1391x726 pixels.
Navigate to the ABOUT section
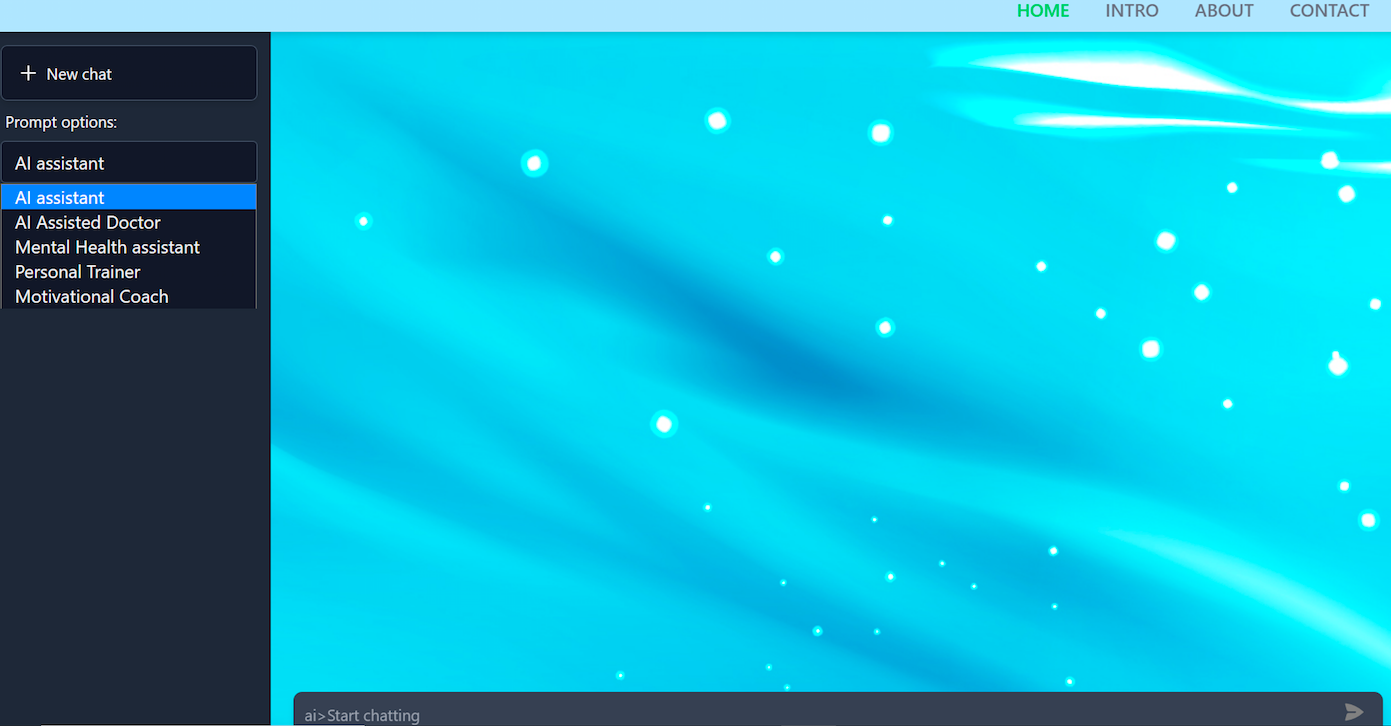(1224, 11)
